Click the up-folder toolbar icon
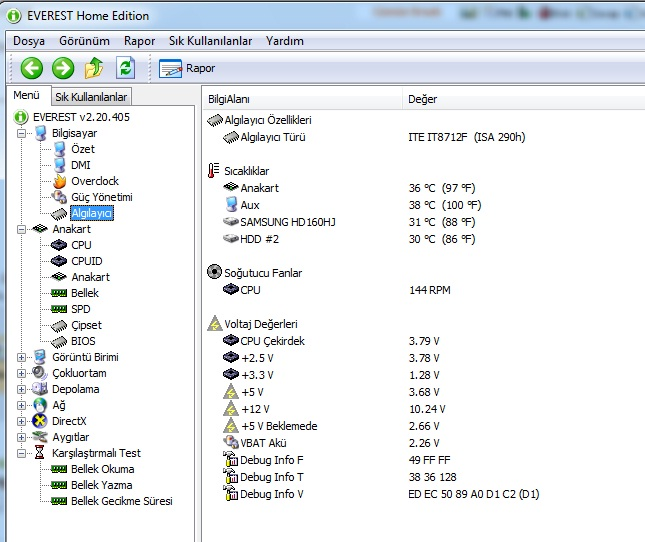 (94, 68)
